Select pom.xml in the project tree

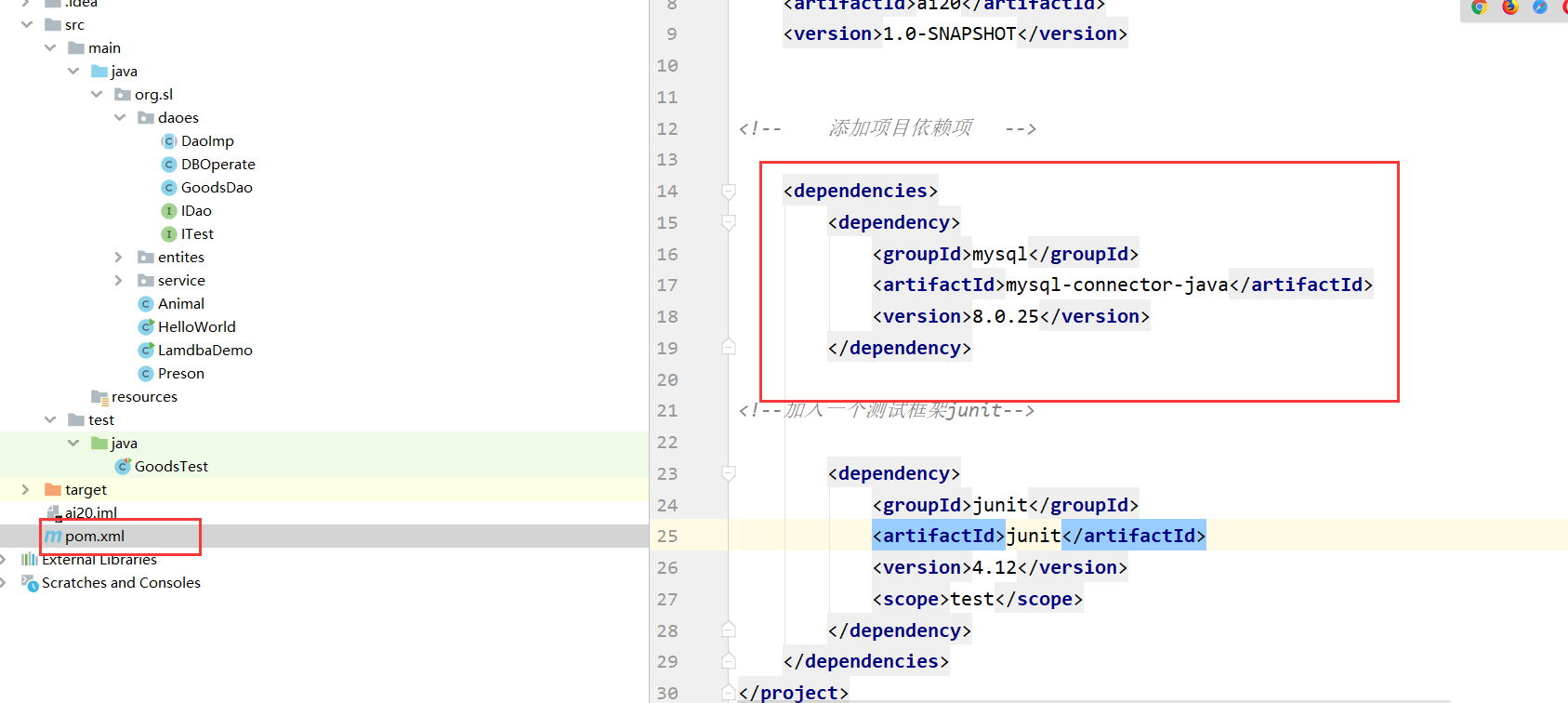point(95,537)
